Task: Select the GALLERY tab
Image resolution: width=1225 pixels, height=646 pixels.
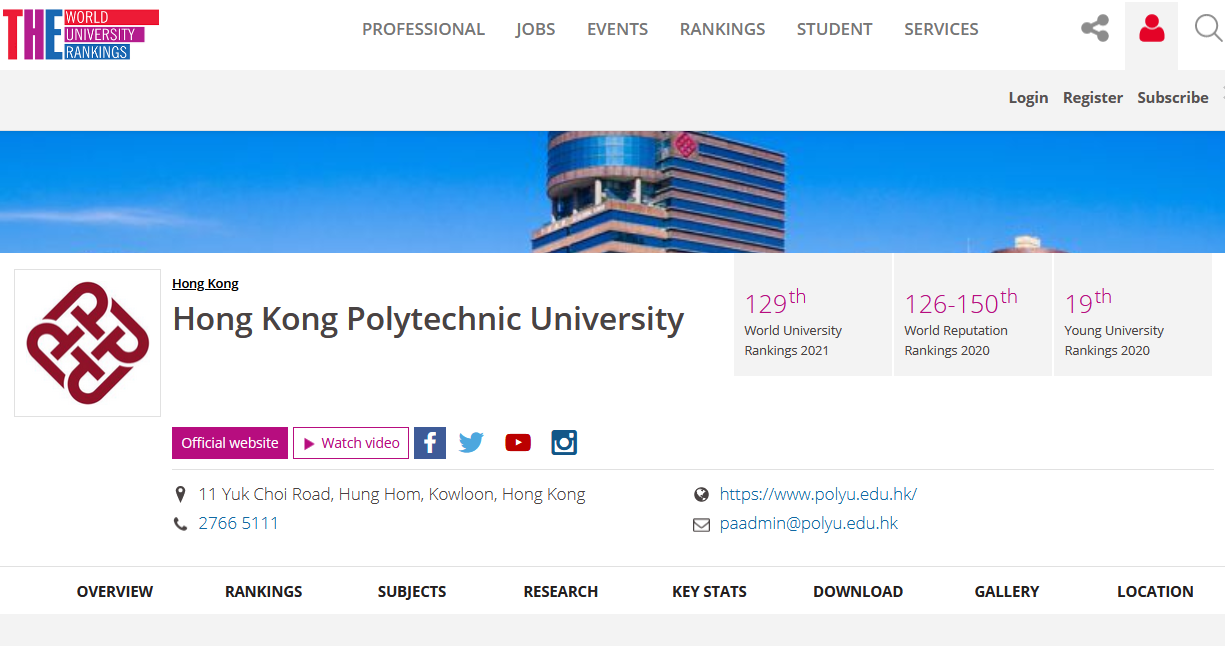Action: (1007, 591)
